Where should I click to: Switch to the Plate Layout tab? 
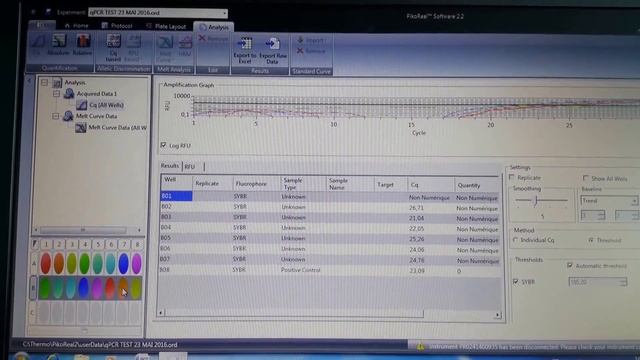click(166, 27)
